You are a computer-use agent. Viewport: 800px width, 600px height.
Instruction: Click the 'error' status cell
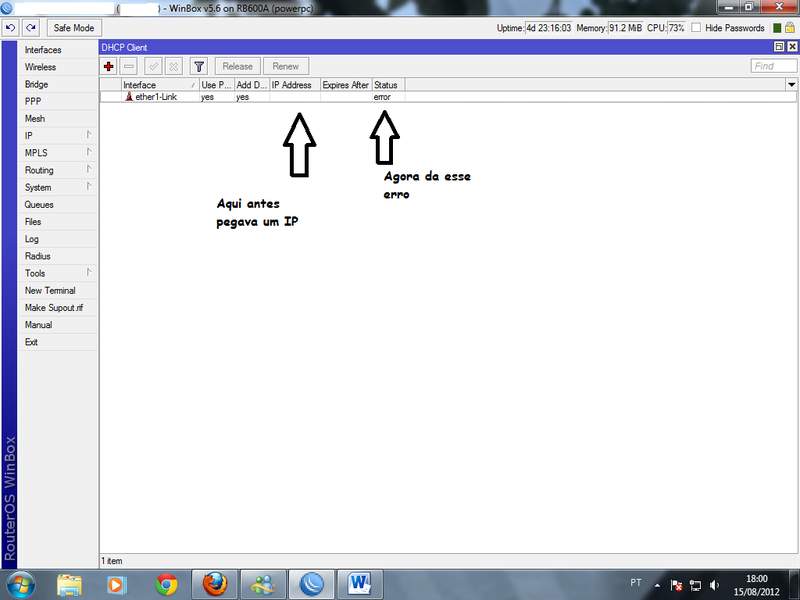pyautogui.click(x=382, y=96)
